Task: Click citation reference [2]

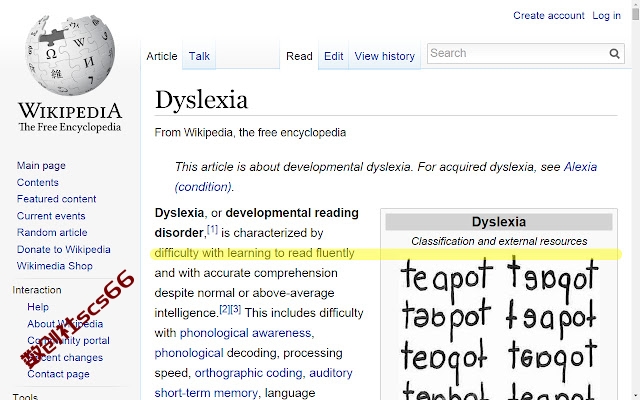Action: [x=224, y=309]
